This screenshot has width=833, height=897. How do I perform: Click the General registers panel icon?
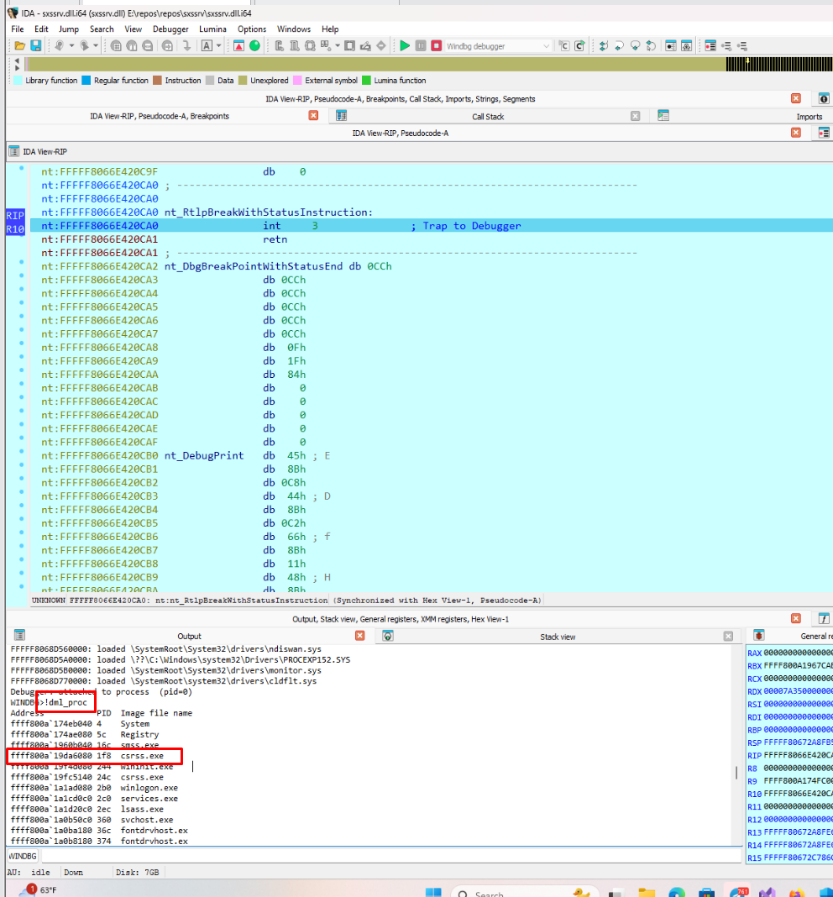click(x=759, y=635)
